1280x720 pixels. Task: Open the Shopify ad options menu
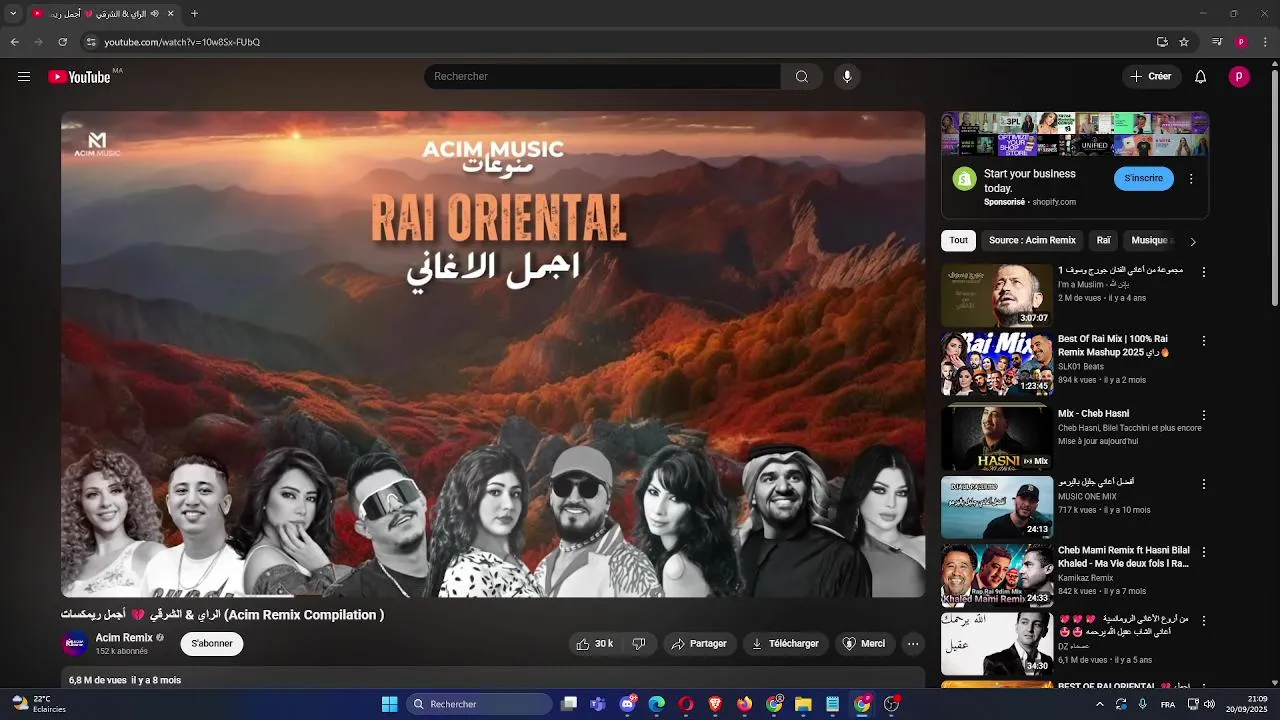1191,179
